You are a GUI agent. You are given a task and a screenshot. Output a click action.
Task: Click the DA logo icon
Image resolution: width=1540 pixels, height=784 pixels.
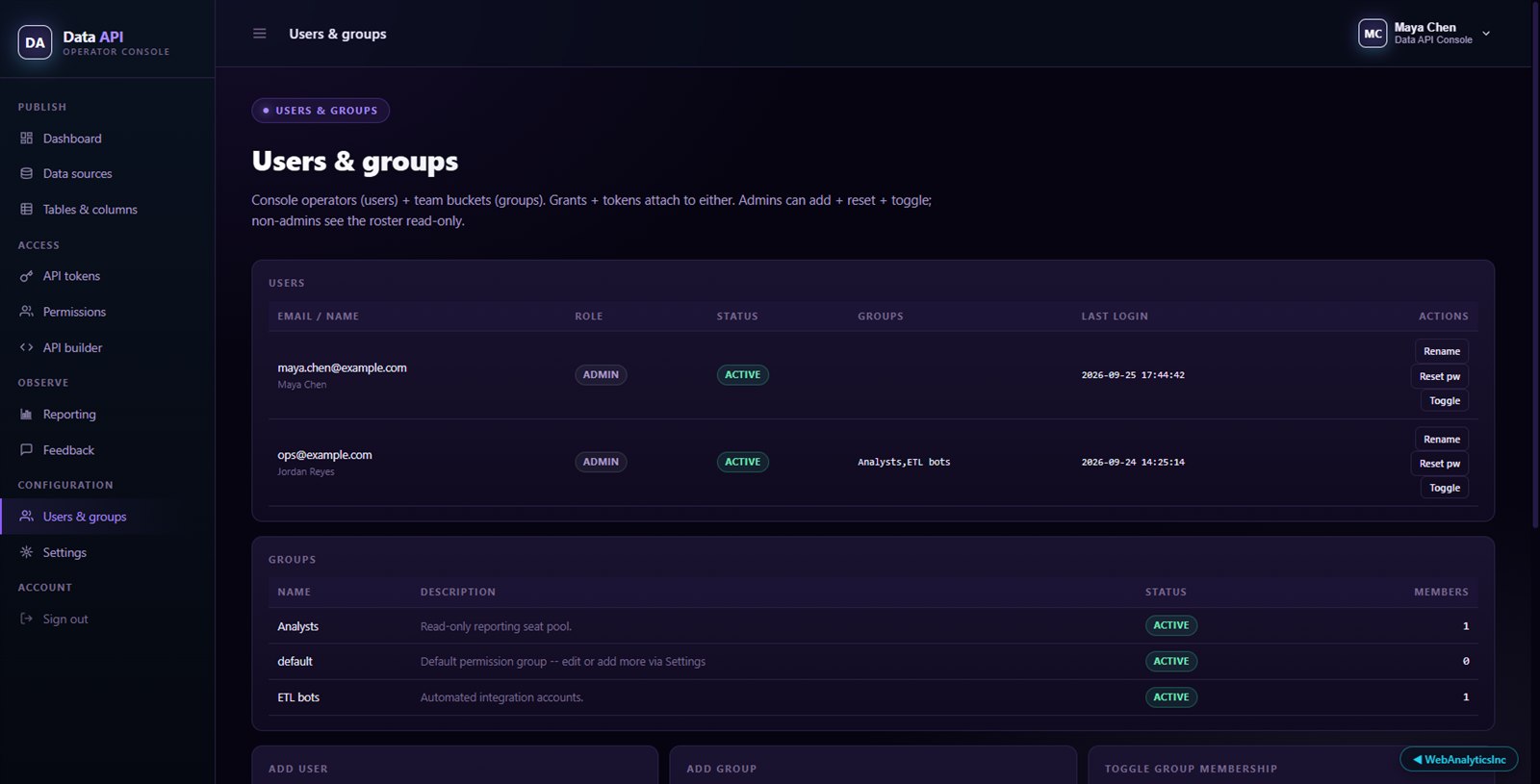35,42
